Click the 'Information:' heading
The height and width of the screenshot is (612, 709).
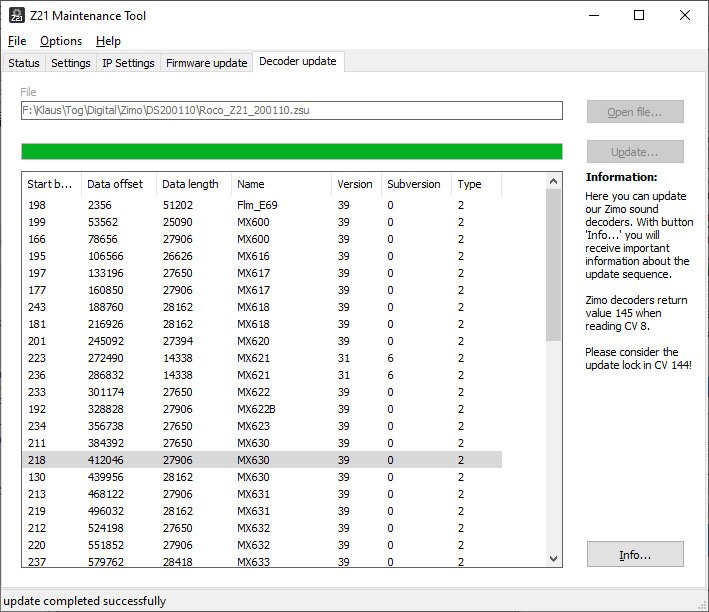pyautogui.click(x=621, y=177)
